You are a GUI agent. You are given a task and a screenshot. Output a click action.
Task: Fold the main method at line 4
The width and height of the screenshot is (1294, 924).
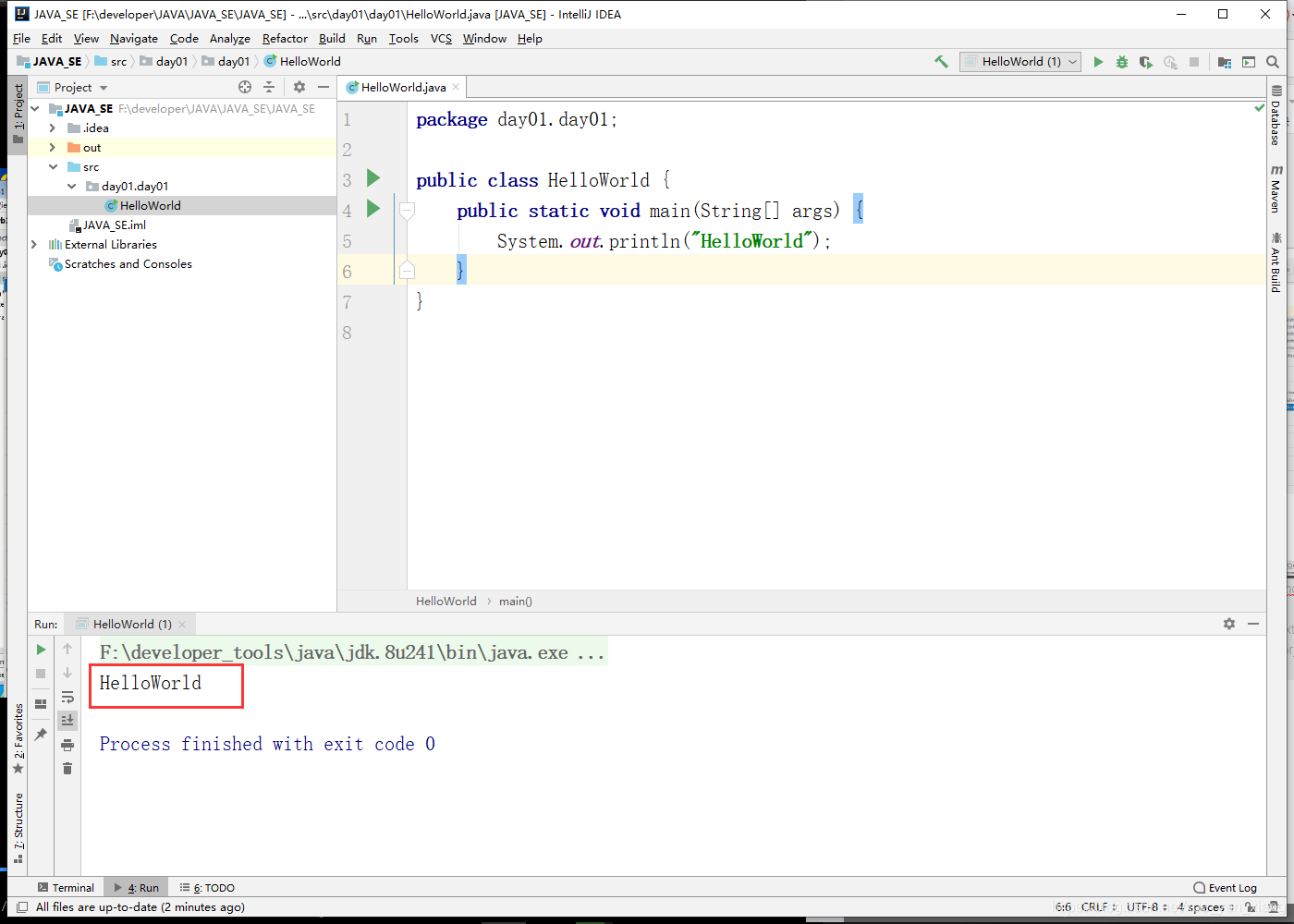tap(407, 211)
